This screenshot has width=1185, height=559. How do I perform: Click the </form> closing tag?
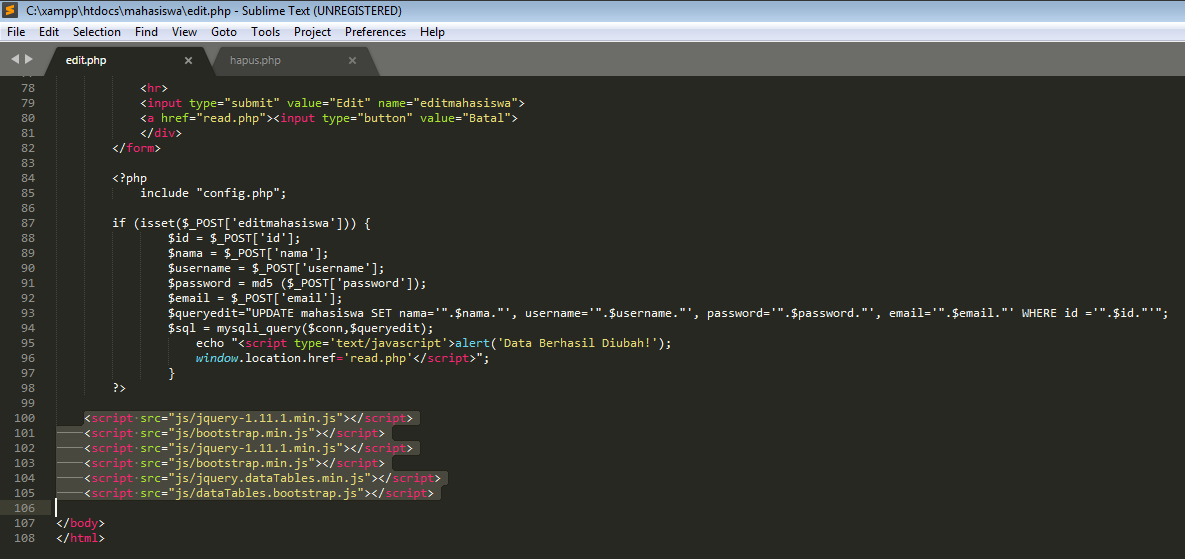(x=136, y=148)
